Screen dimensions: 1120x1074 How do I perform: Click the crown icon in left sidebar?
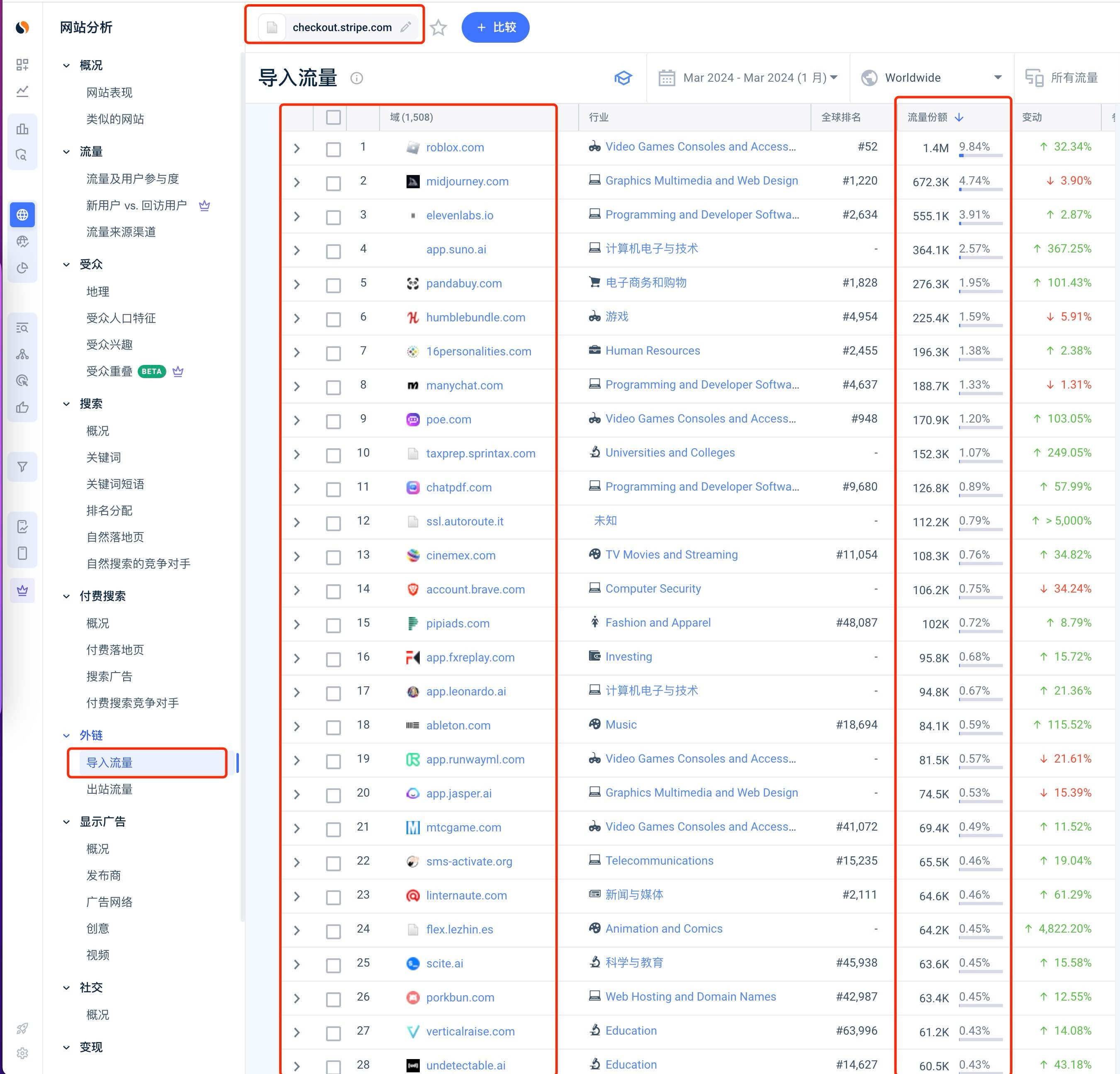[x=22, y=590]
